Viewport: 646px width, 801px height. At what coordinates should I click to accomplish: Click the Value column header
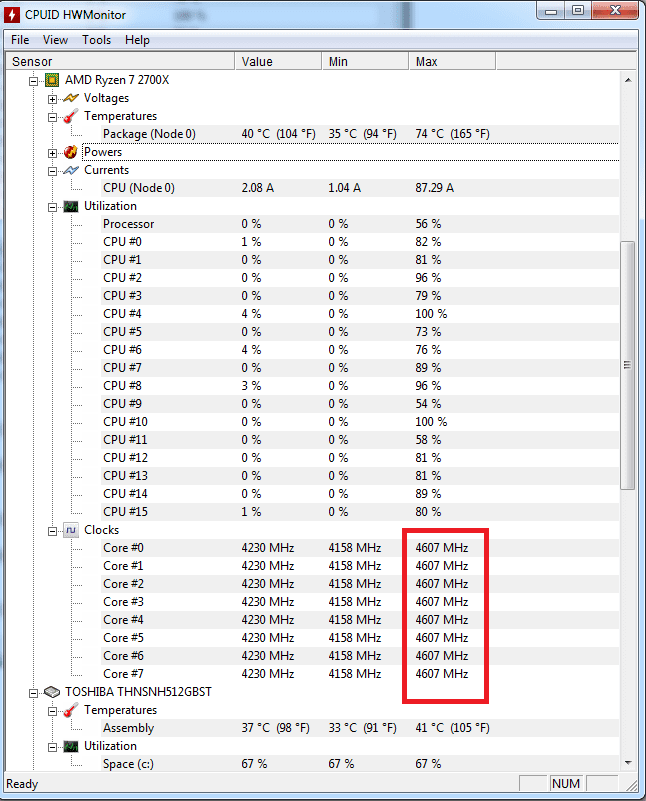tap(278, 61)
